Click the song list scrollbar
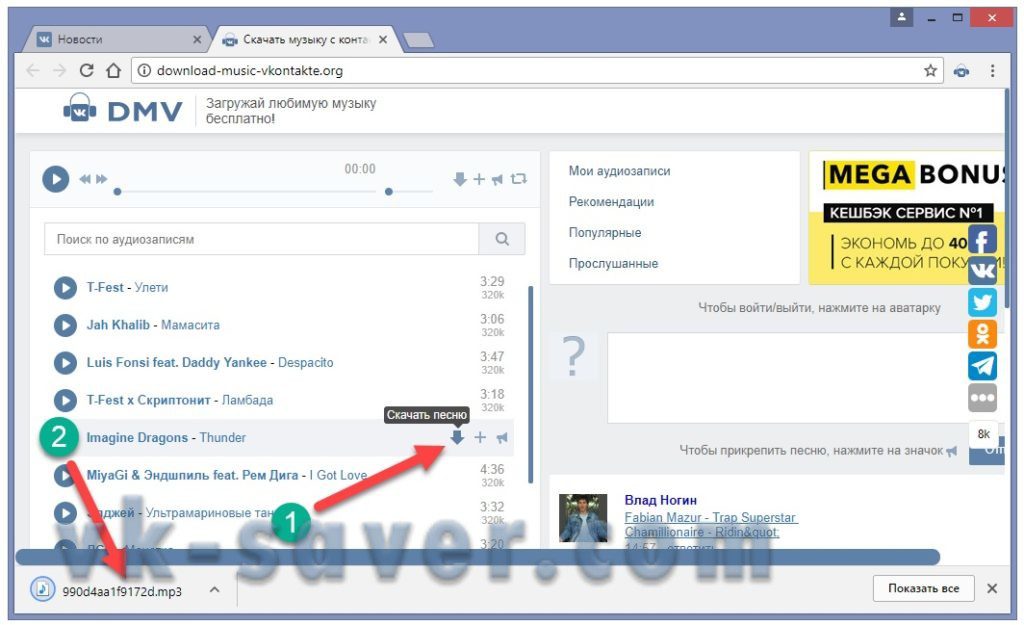Viewport: 1024px width, 625px height. [x=530, y=384]
